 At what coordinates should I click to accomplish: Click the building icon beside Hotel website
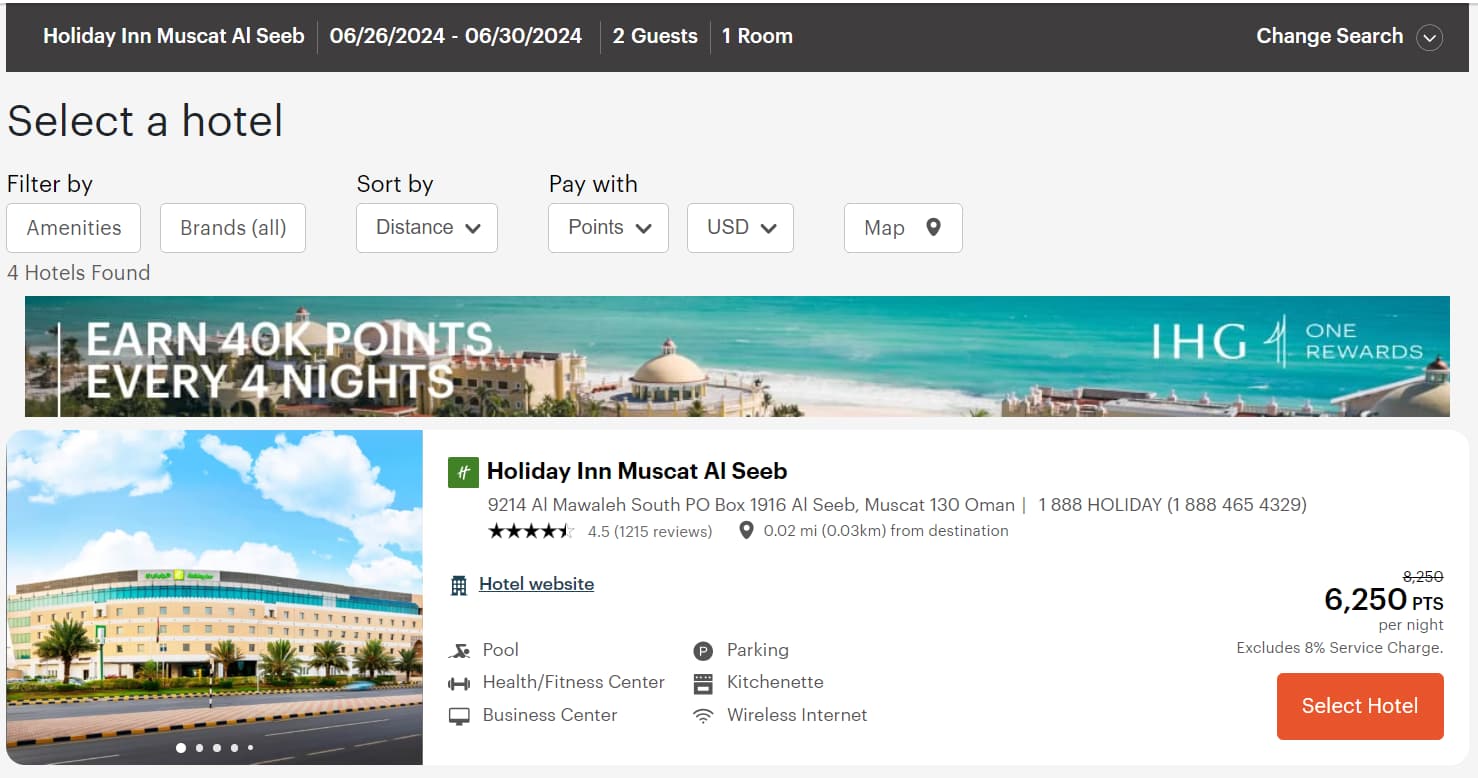(459, 585)
